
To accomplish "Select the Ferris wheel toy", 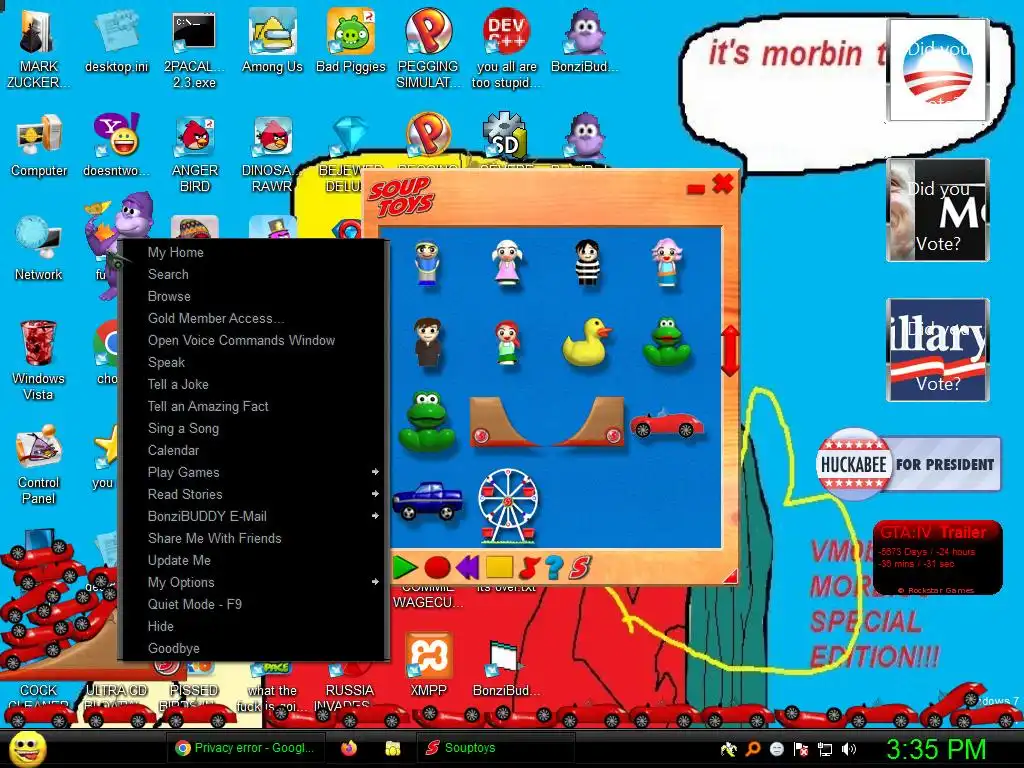I will coord(508,506).
